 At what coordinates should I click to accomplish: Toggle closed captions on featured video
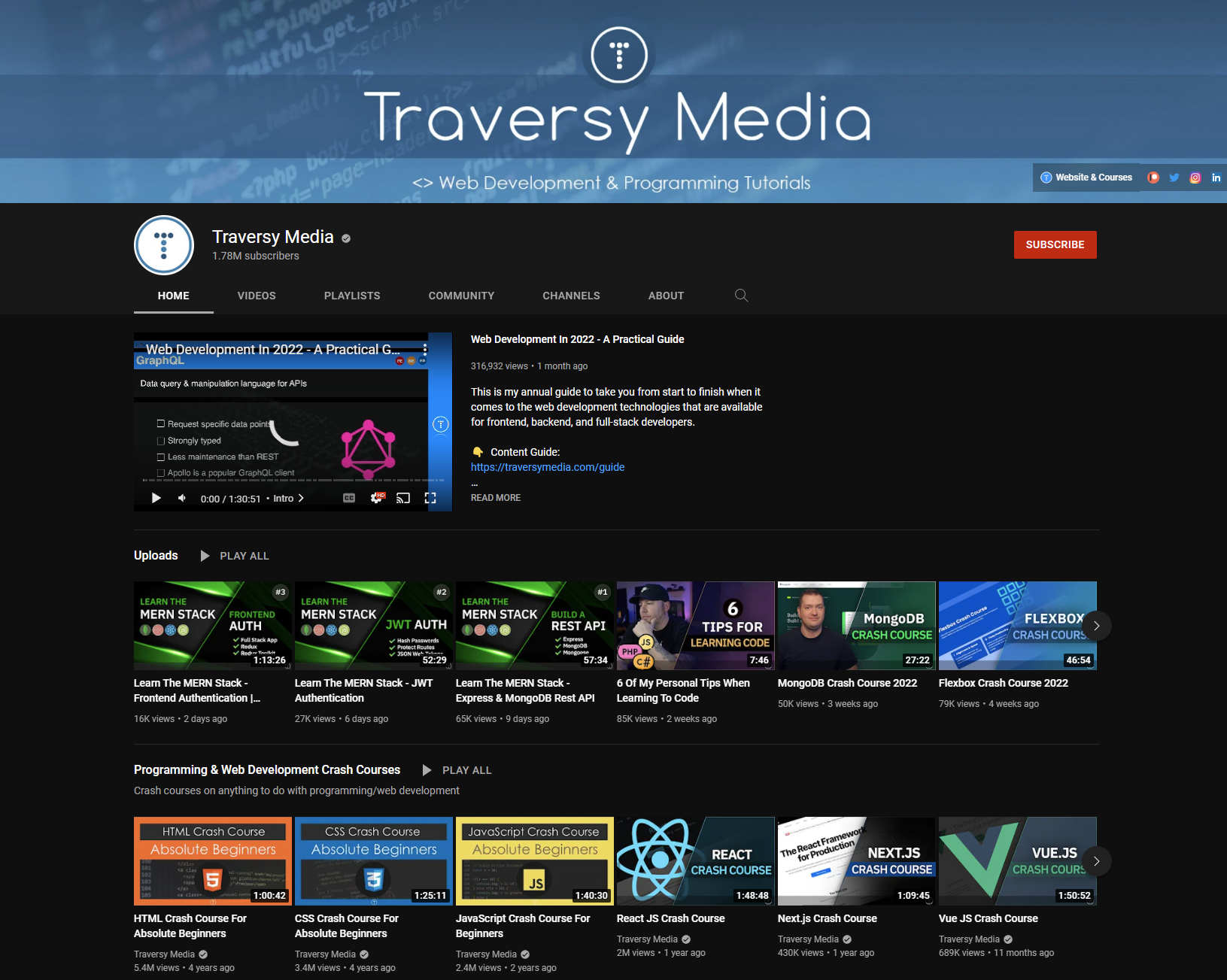(349, 498)
